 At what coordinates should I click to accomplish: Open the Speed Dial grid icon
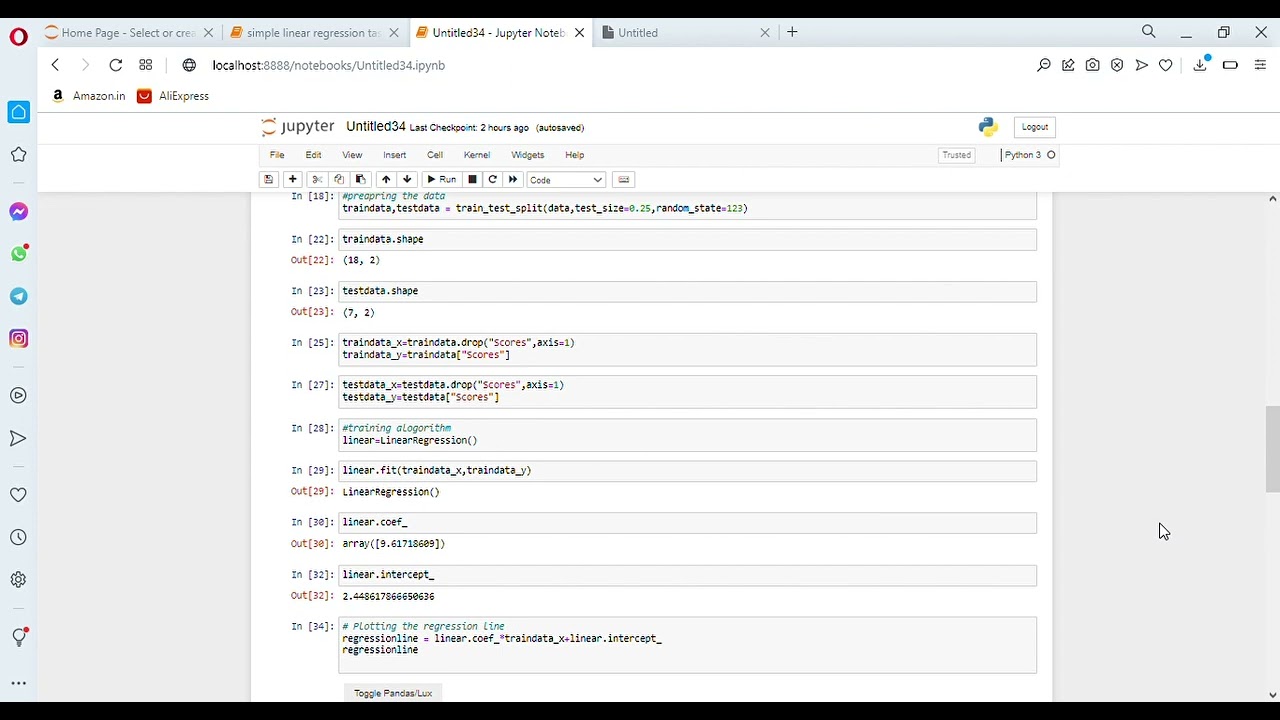point(146,65)
